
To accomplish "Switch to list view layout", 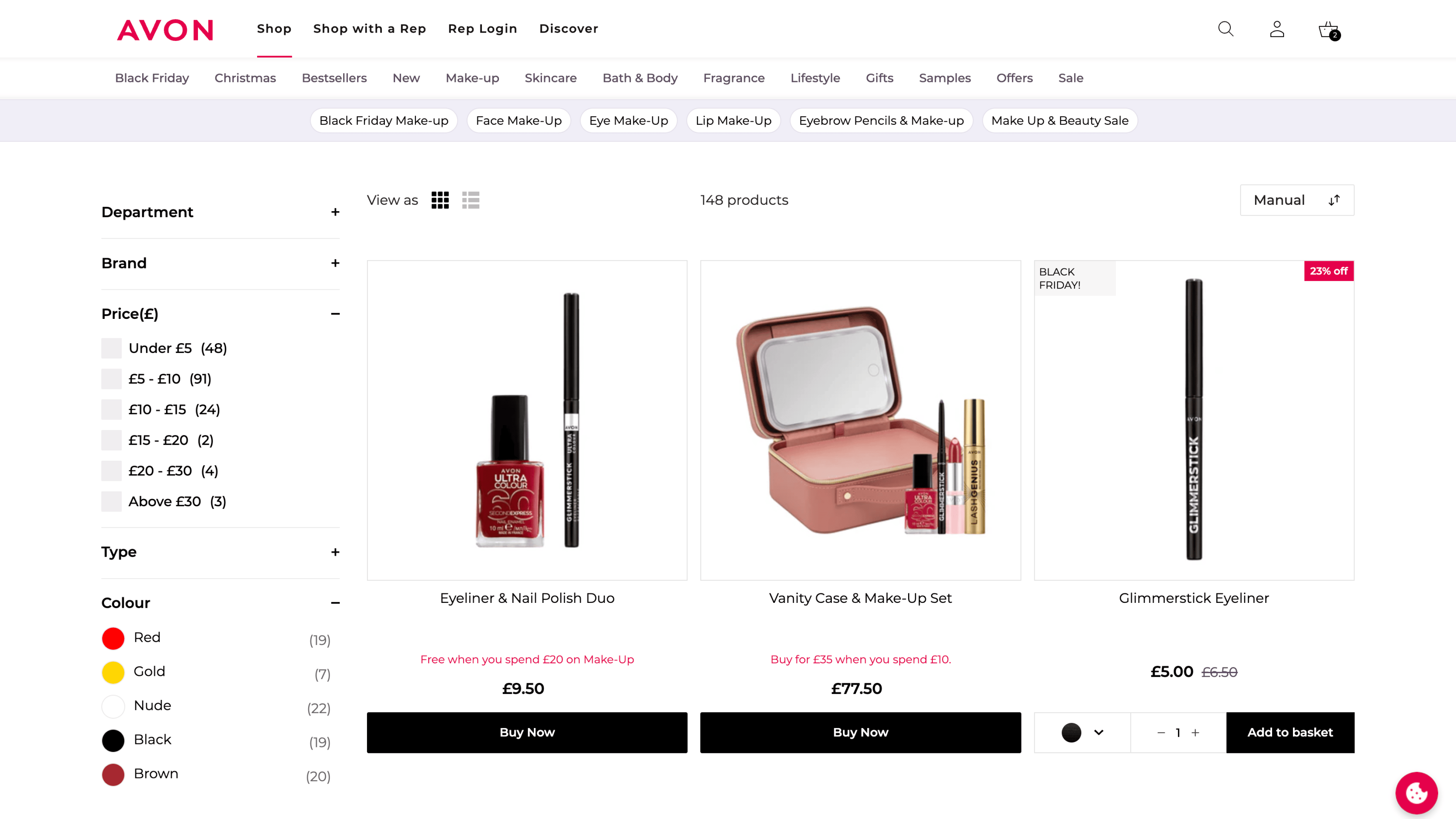I will (x=471, y=199).
